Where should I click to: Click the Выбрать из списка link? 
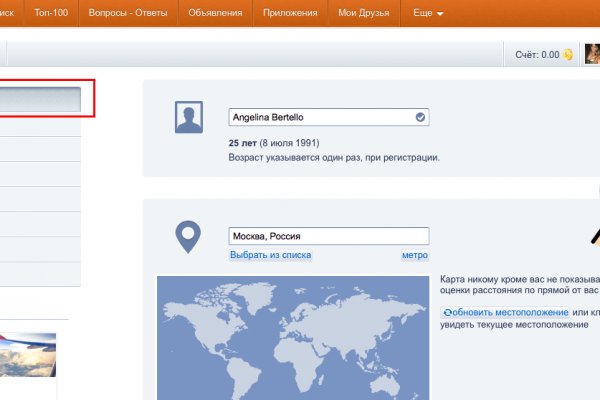click(270, 255)
